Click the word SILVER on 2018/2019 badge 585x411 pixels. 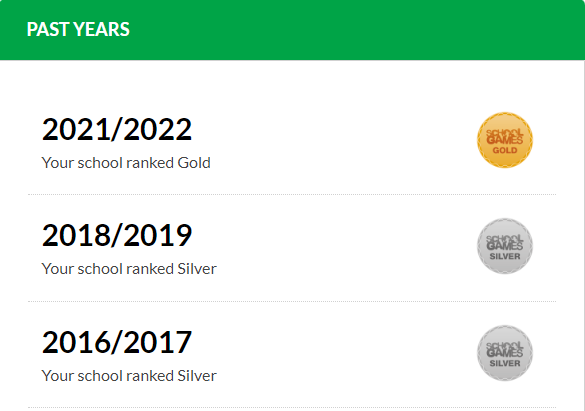point(505,257)
